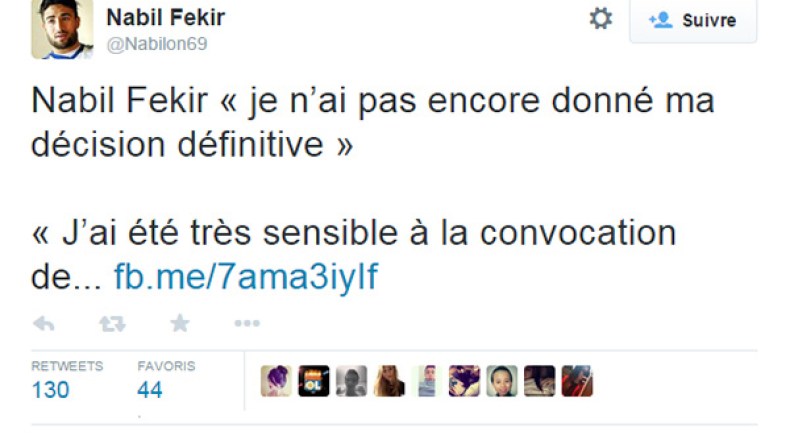This screenshot has width=790, height=444.
Task: Open the three-dots more options
Action: (x=246, y=323)
